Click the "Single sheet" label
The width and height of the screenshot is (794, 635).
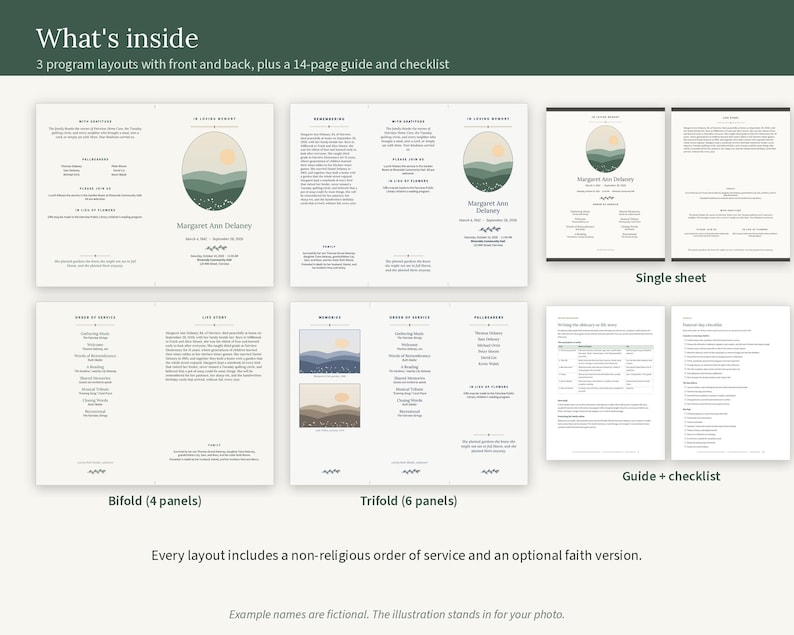(x=670, y=277)
